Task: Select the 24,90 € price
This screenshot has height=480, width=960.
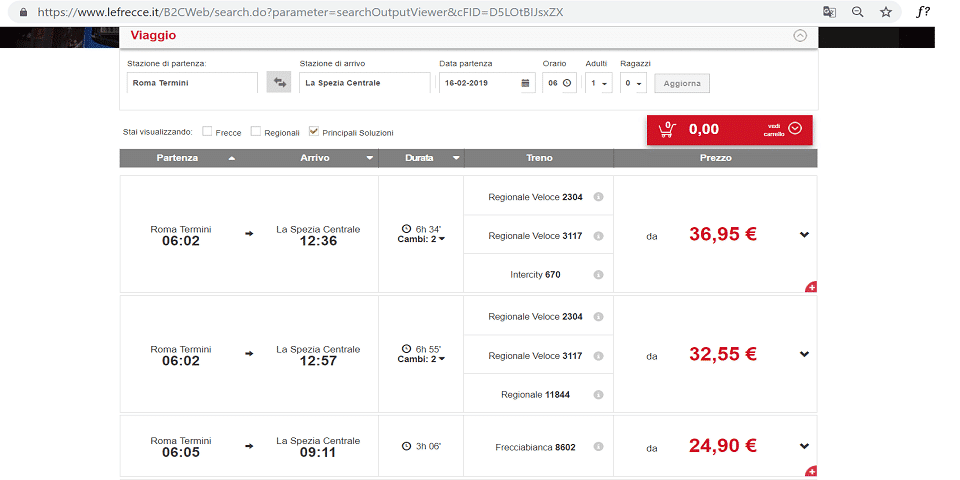Action: pos(723,446)
